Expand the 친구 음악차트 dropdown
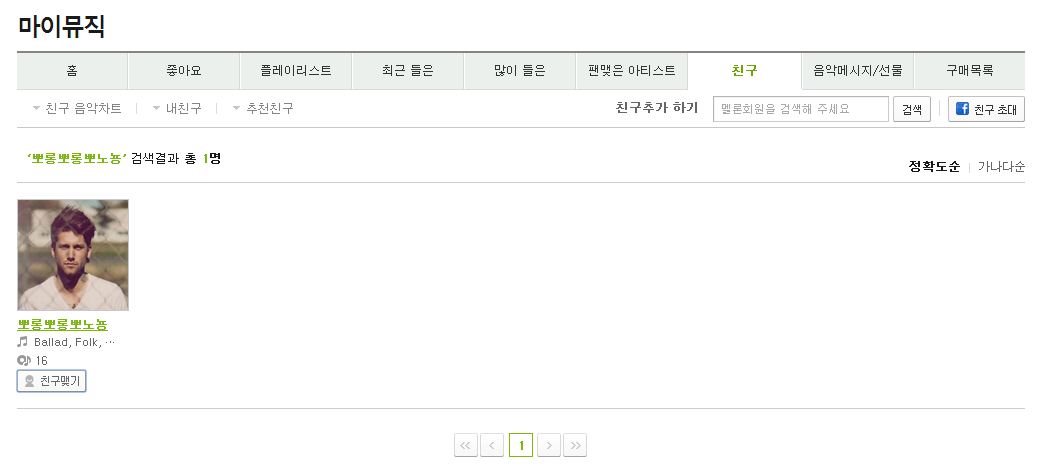The width and height of the screenshot is (1042, 466). (x=76, y=108)
